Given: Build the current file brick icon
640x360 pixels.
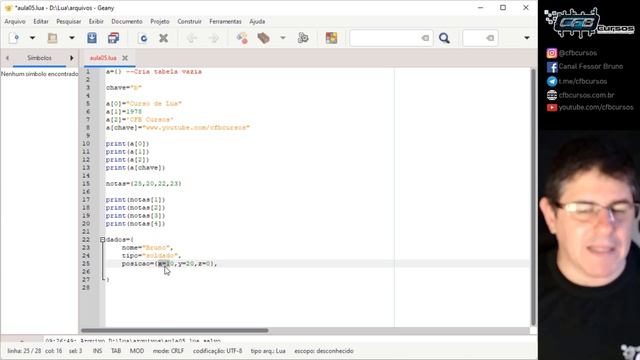Looking at the screenshot, I should [x=263, y=38].
